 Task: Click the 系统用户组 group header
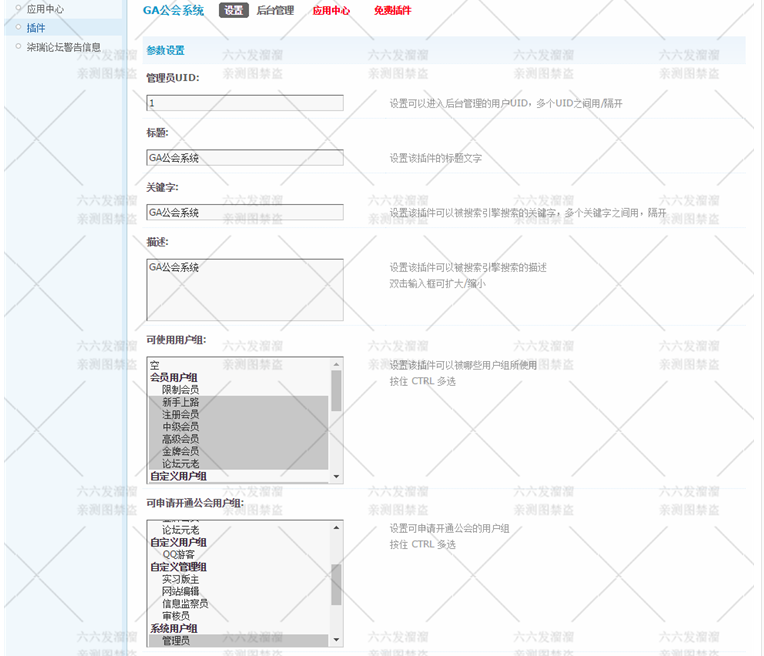click(x=174, y=628)
